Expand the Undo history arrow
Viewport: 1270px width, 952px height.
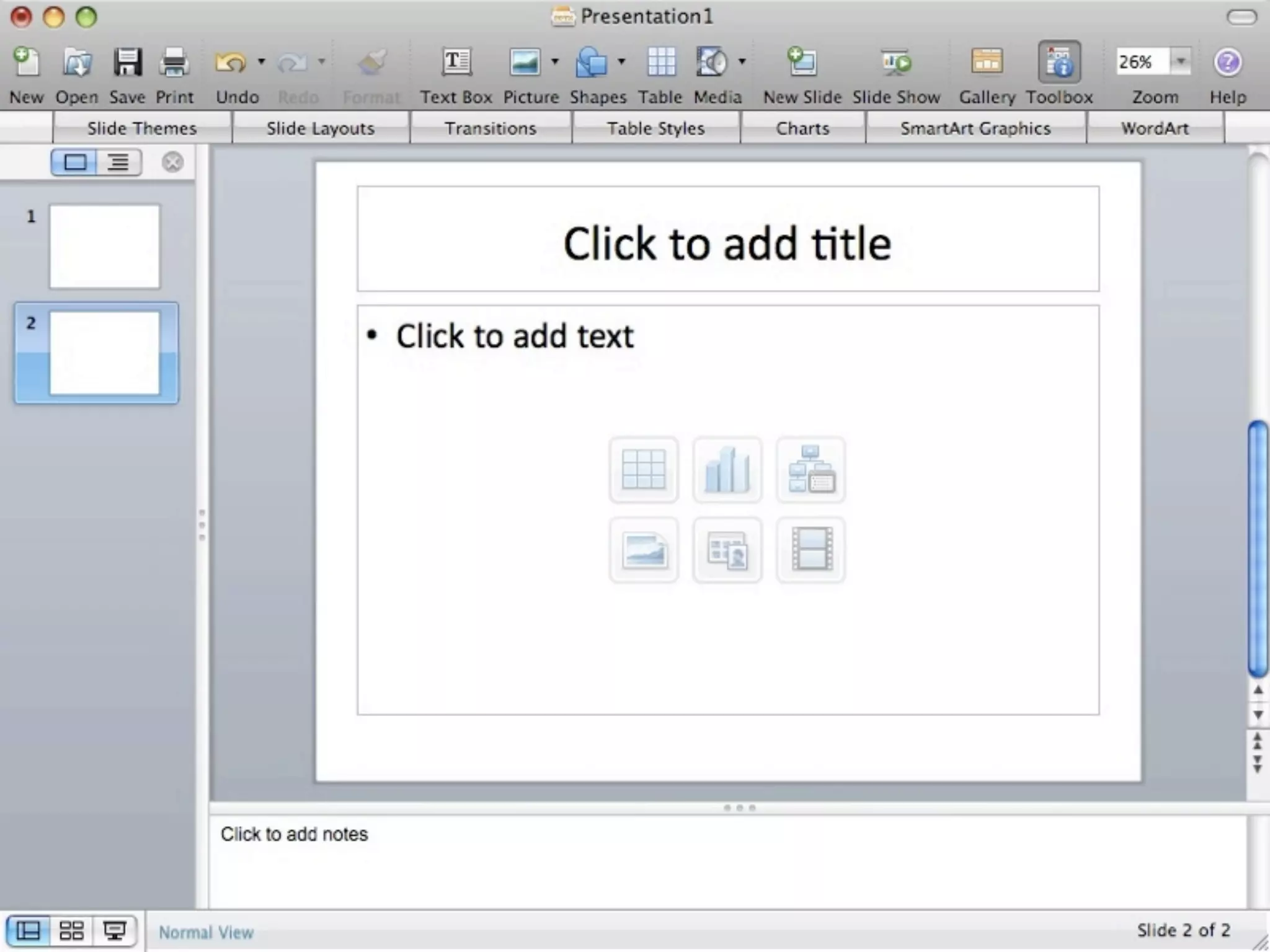261,61
